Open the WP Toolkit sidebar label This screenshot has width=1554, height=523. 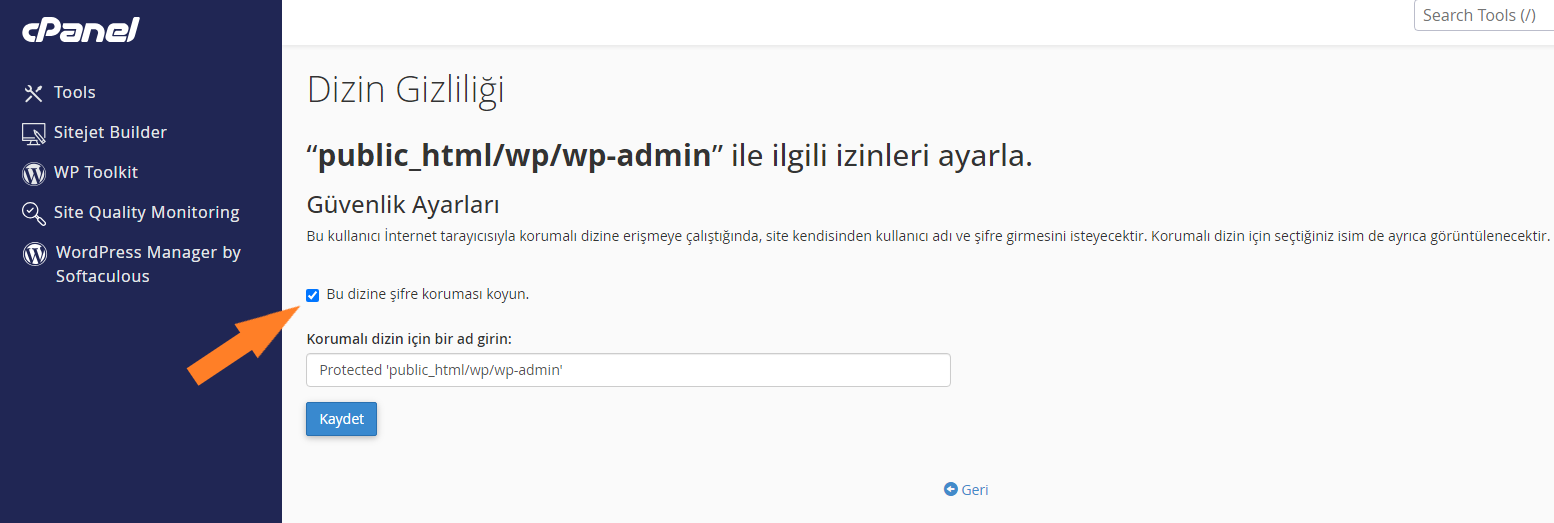point(96,172)
